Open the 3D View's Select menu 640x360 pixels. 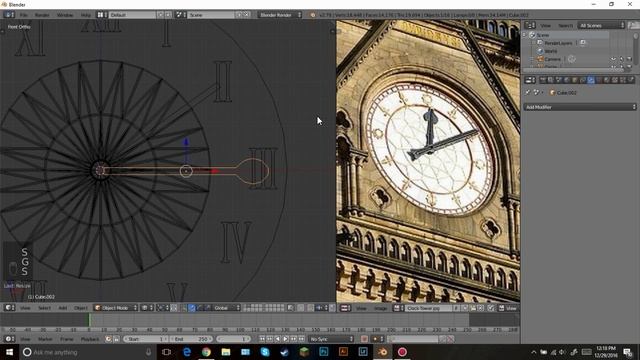click(x=44, y=308)
